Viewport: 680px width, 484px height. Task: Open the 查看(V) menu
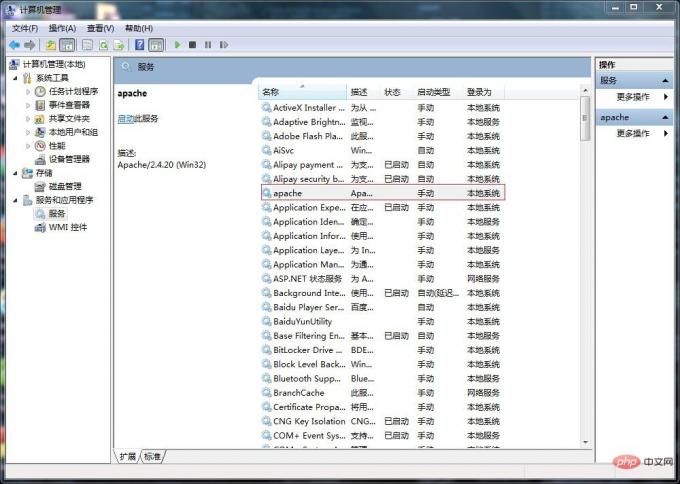click(101, 28)
